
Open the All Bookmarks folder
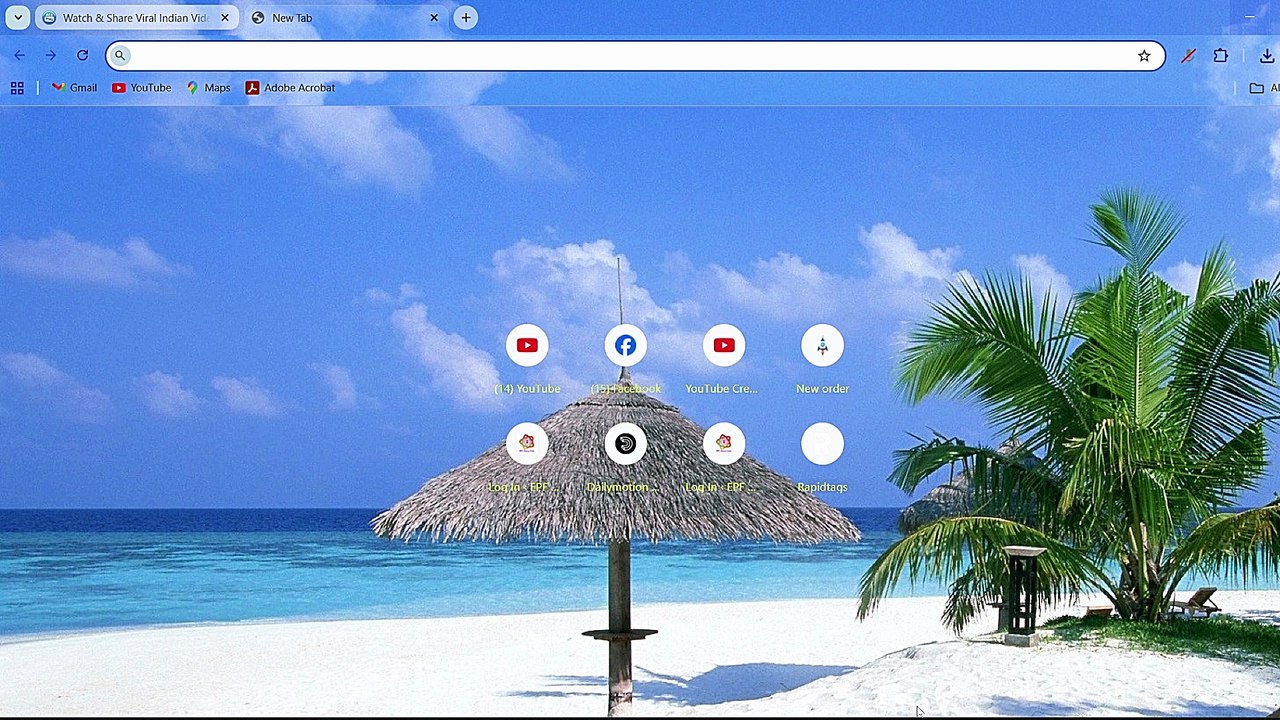pyautogui.click(x=1264, y=88)
